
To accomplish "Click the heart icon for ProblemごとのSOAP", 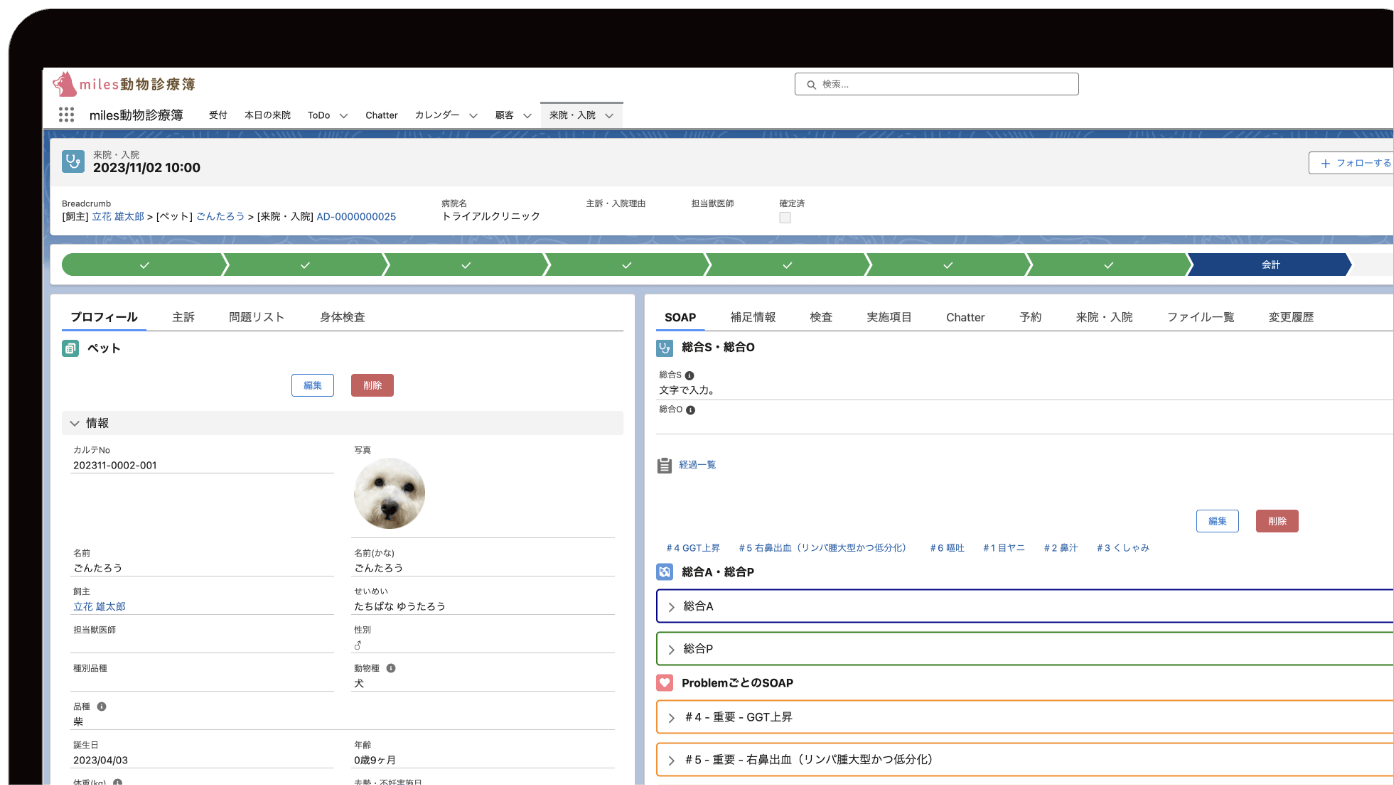I will point(664,683).
